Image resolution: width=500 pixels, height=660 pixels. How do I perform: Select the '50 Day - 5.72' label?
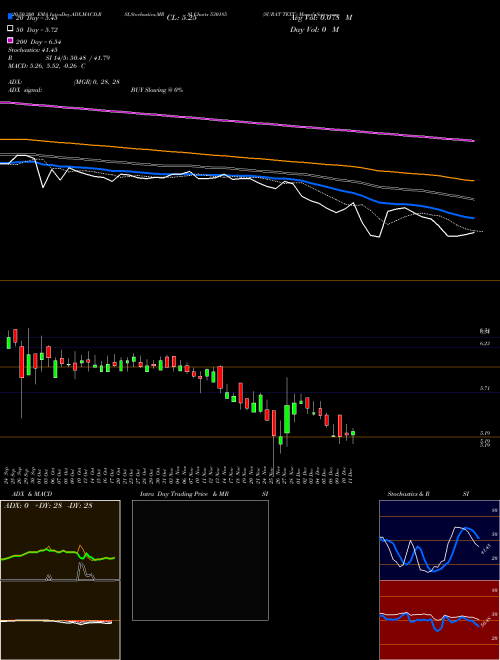37,30
